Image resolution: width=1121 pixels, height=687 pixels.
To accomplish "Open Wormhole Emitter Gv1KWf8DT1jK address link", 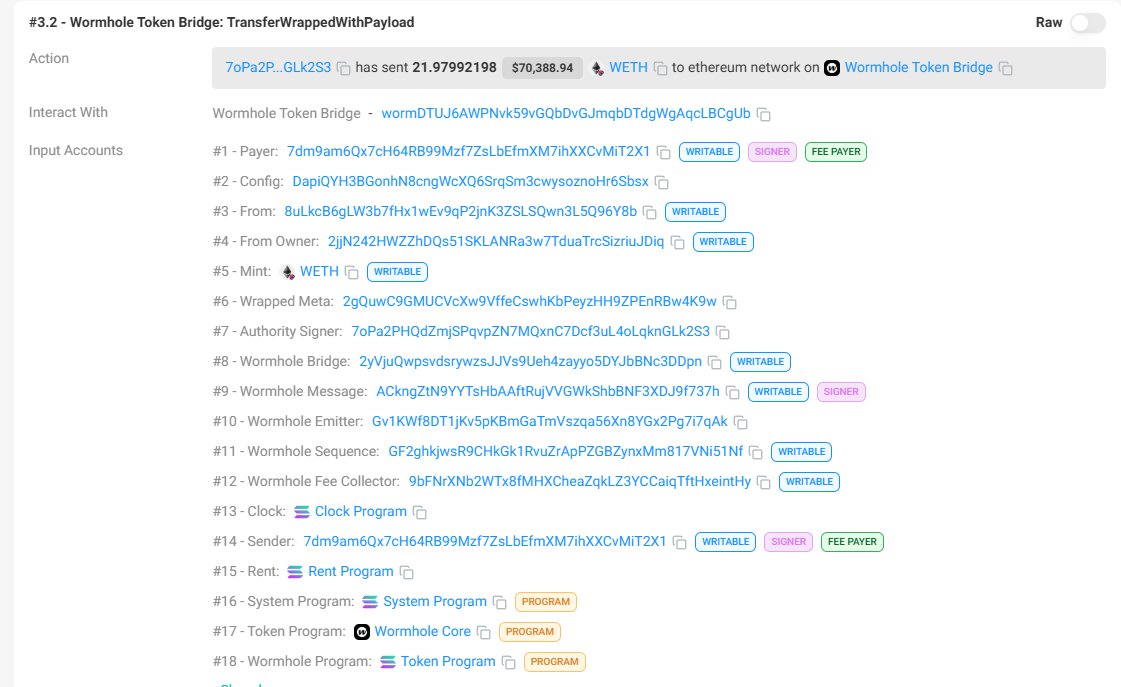I will tap(550, 421).
